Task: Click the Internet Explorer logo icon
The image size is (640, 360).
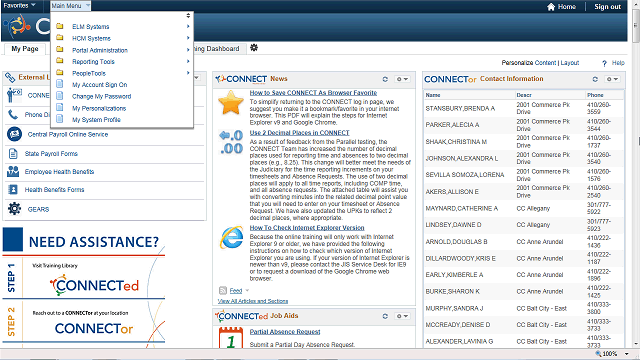Action: pyautogui.click(x=231, y=237)
